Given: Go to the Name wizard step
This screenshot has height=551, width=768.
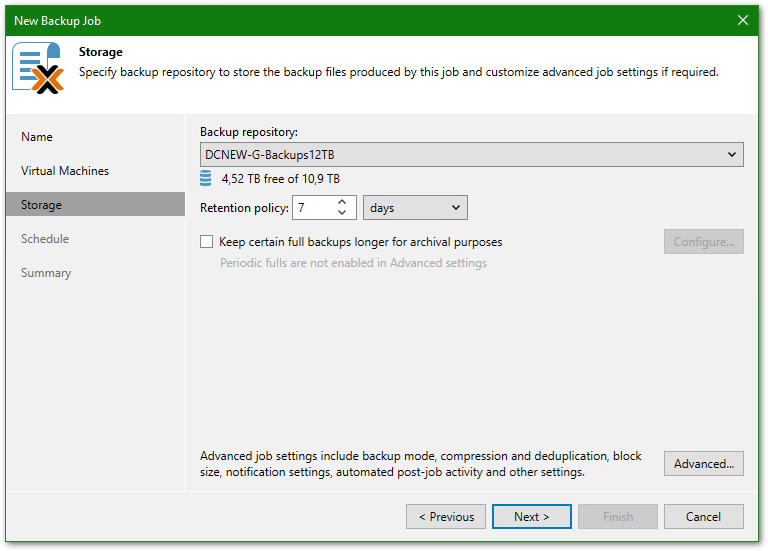Looking at the screenshot, I should click(37, 137).
